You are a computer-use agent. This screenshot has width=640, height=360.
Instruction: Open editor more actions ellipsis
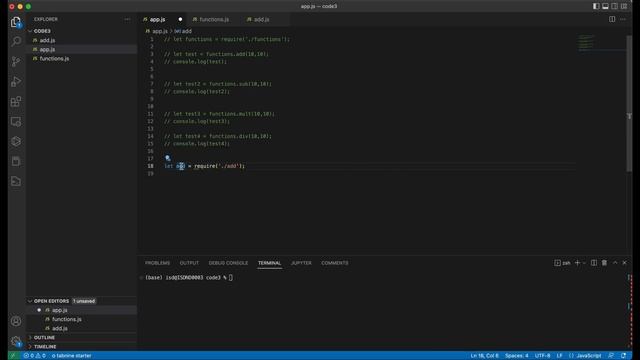[x=622, y=19]
